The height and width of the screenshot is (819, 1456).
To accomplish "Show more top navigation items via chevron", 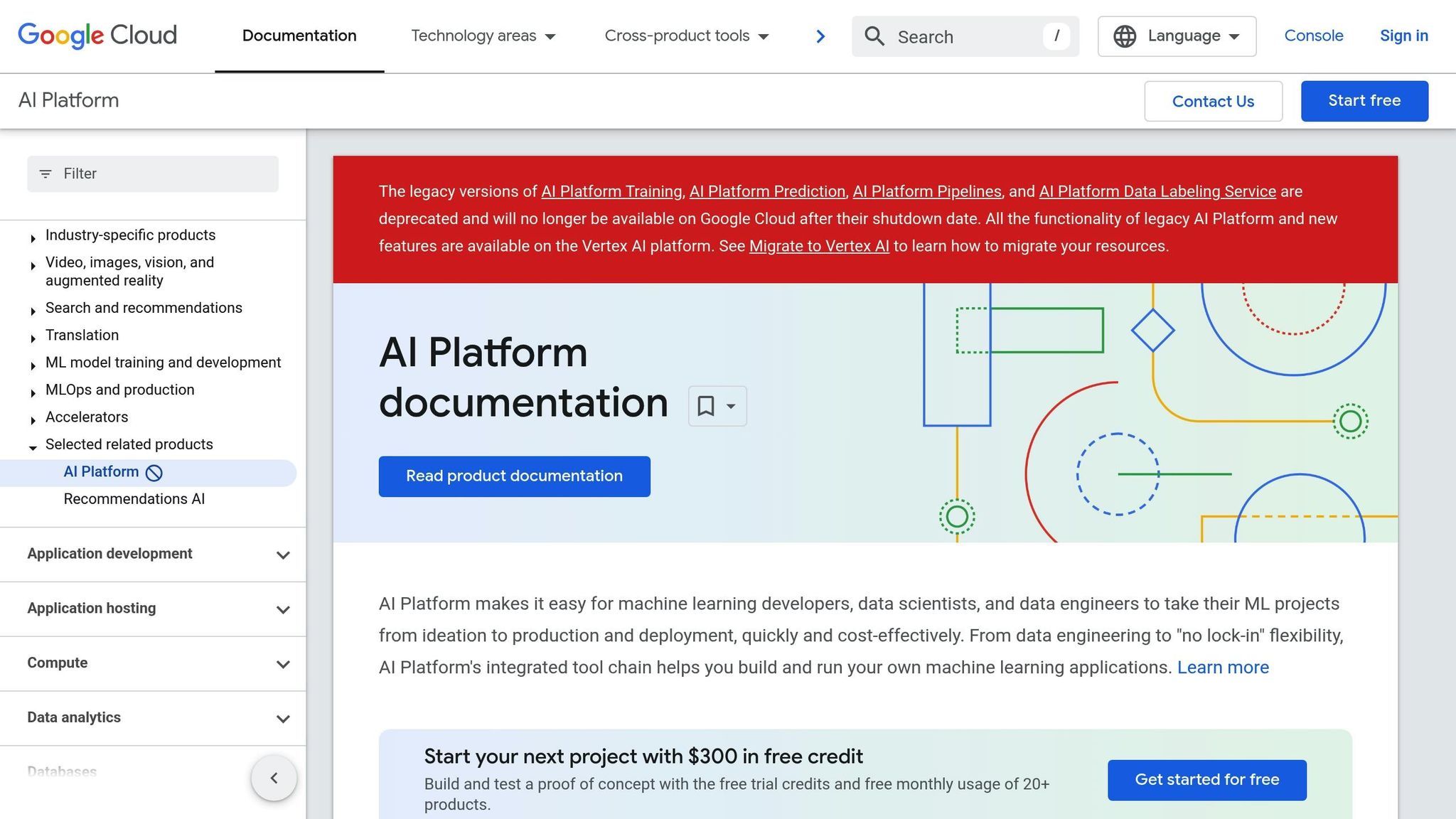I will [x=820, y=36].
